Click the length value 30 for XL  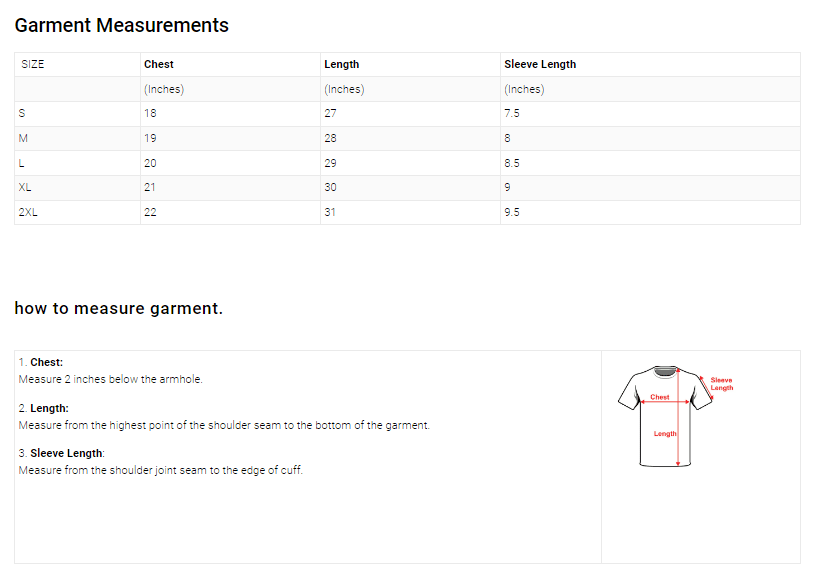click(x=330, y=187)
